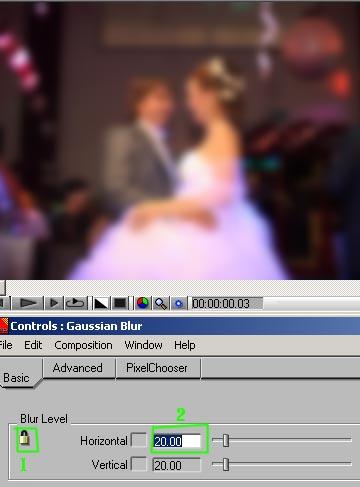Click the checkbox next to Vertical
The width and height of the screenshot is (360, 487).
[x=139, y=464]
